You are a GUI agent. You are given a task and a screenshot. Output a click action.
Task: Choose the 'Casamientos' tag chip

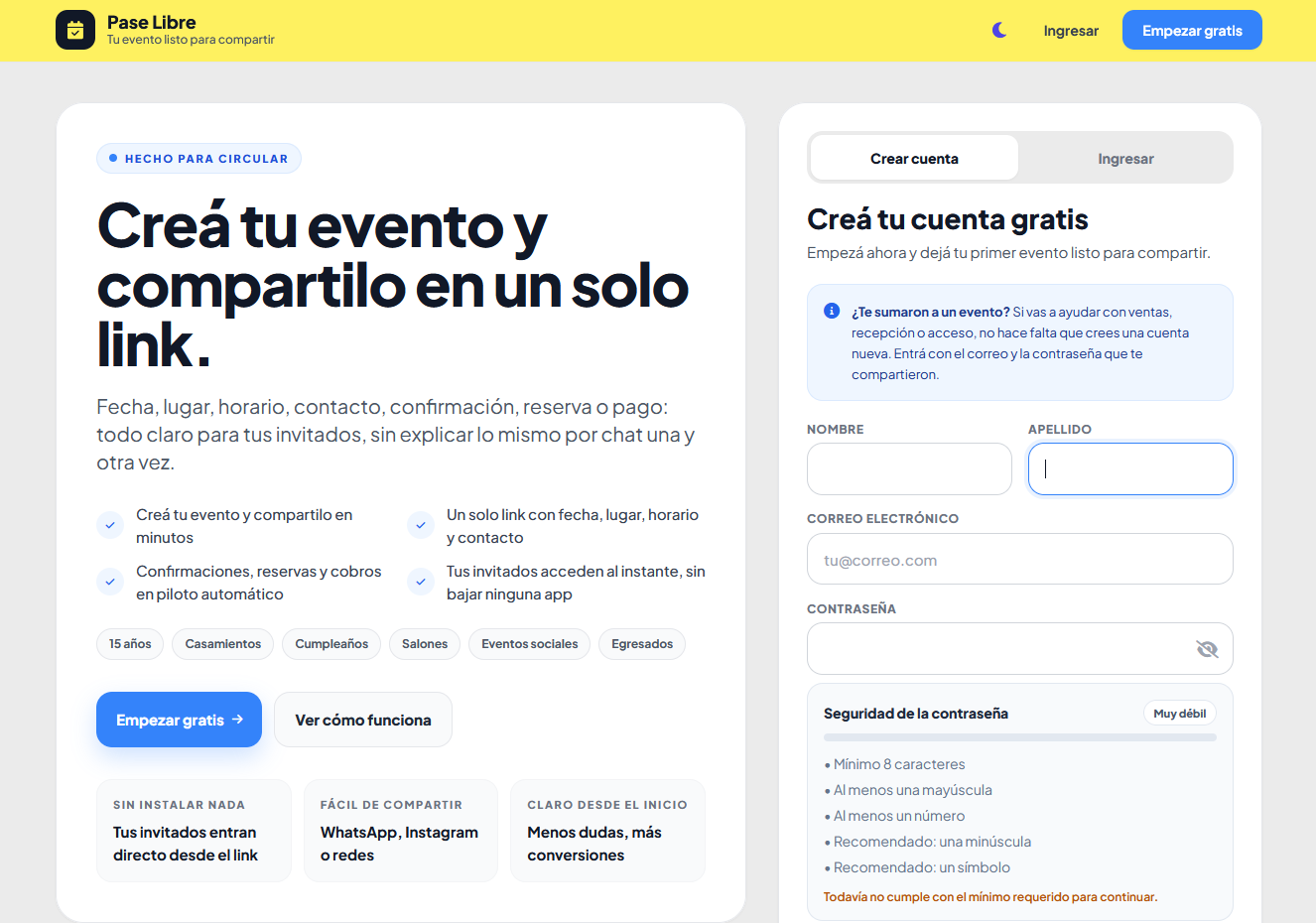point(223,644)
